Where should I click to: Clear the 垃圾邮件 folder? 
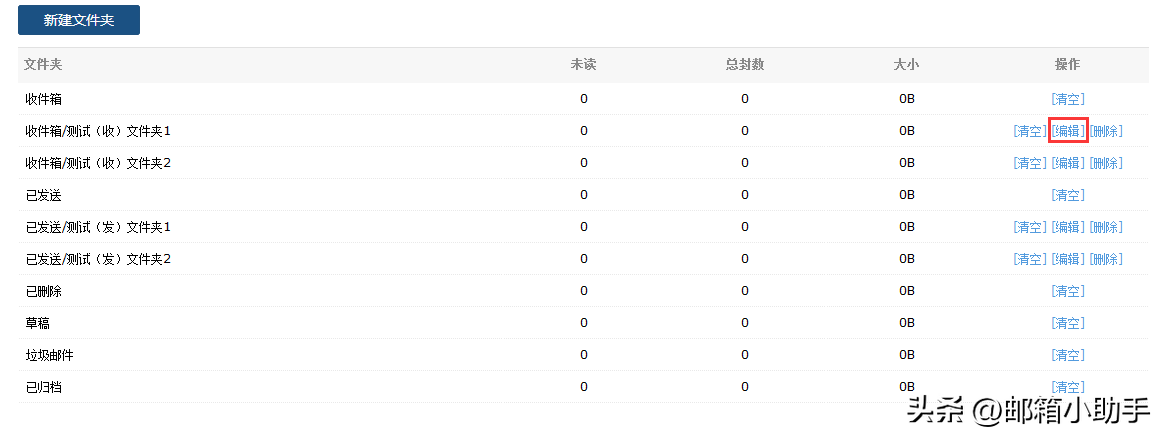click(x=1067, y=355)
